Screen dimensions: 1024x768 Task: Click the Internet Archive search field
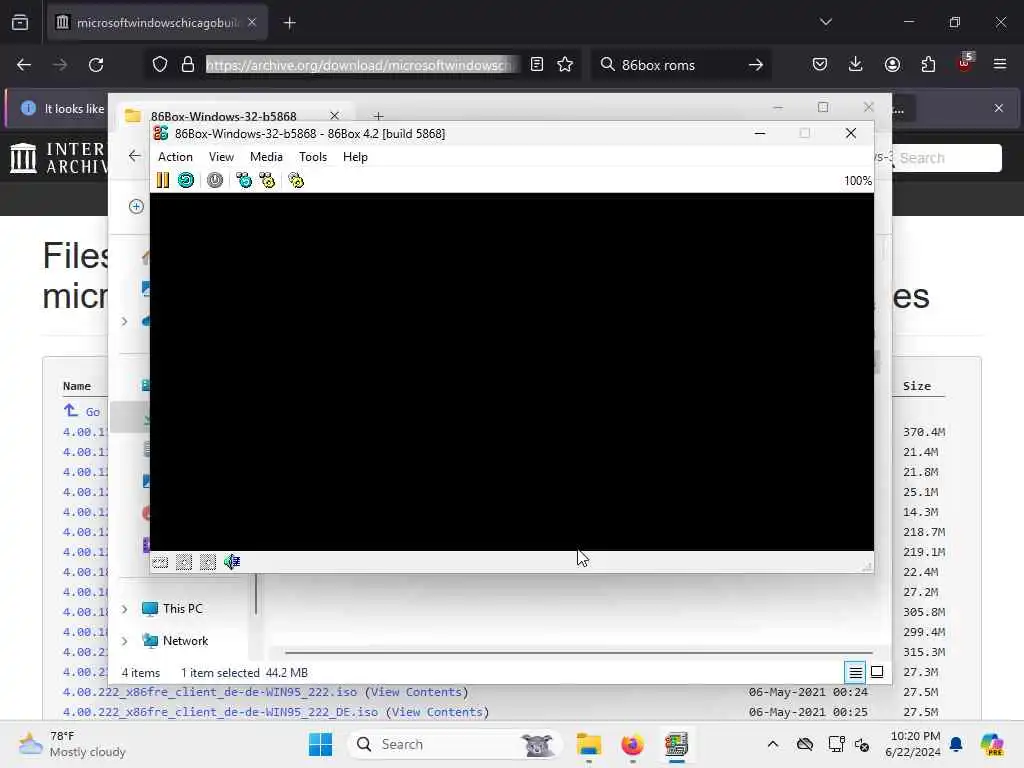[947, 158]
